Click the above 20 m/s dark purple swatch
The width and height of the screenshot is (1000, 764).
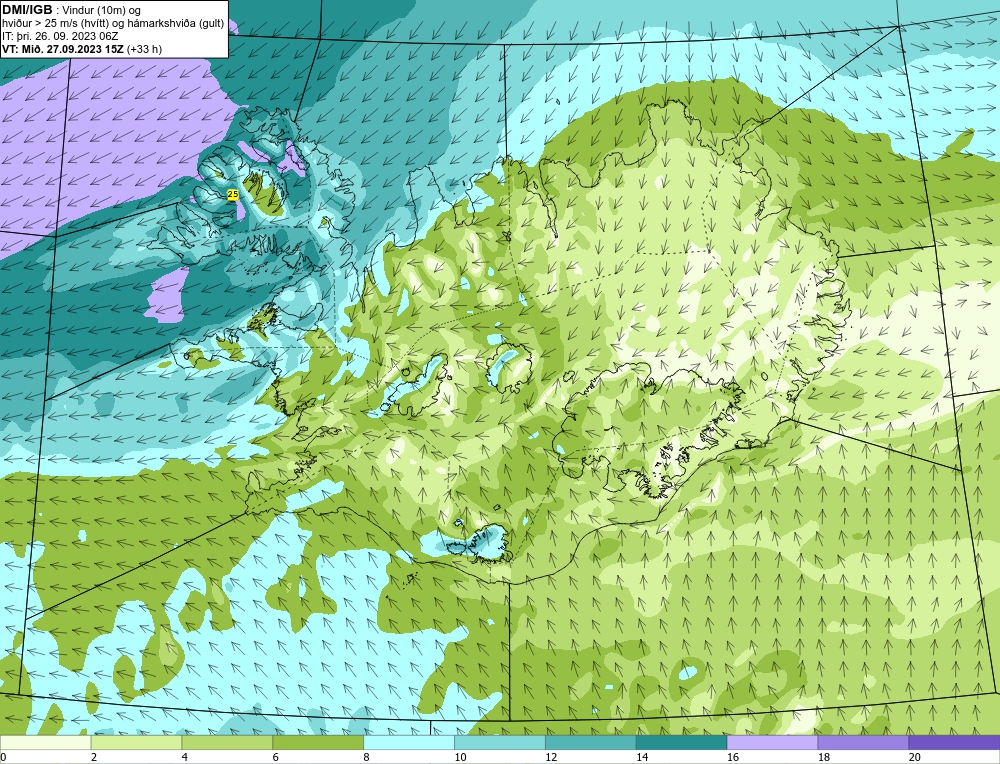(955, 742)
